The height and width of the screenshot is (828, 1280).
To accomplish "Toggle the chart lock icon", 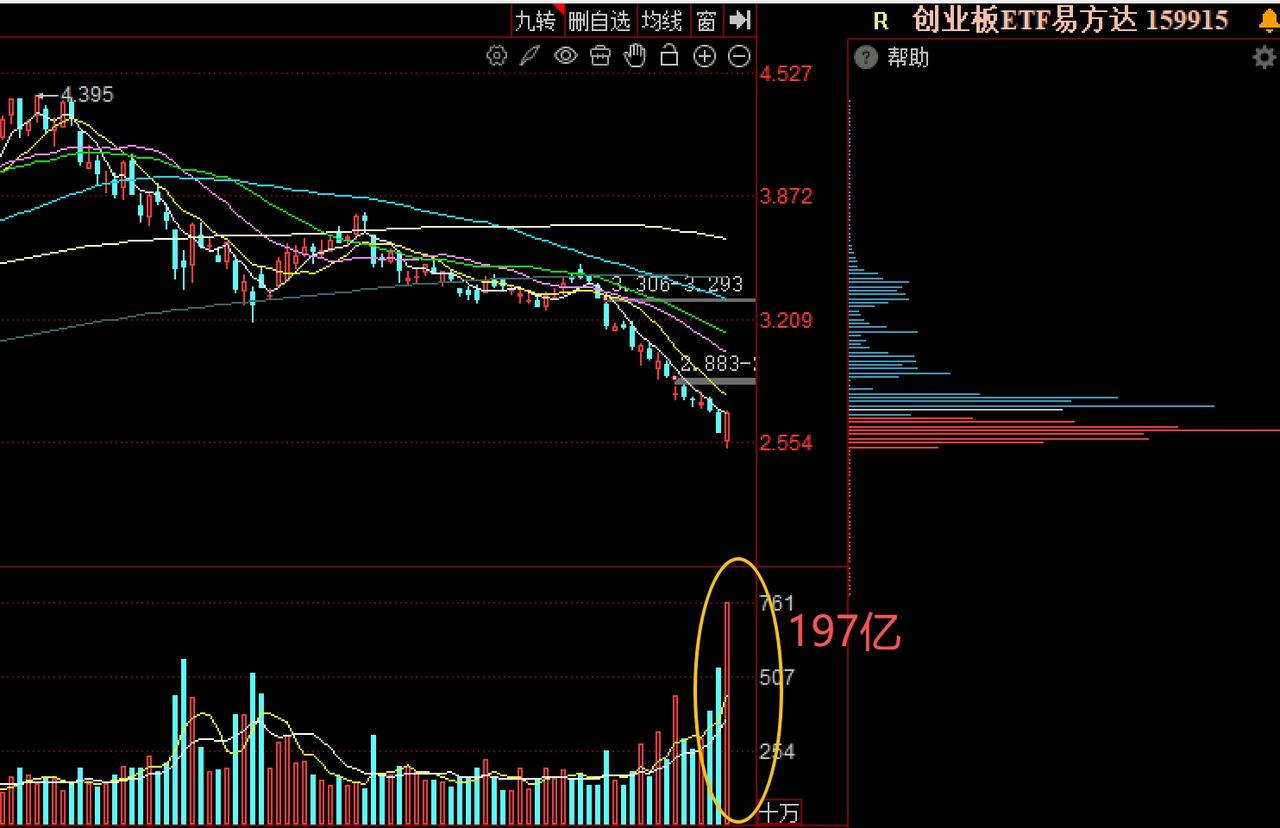I will click(x=669, y=56).
